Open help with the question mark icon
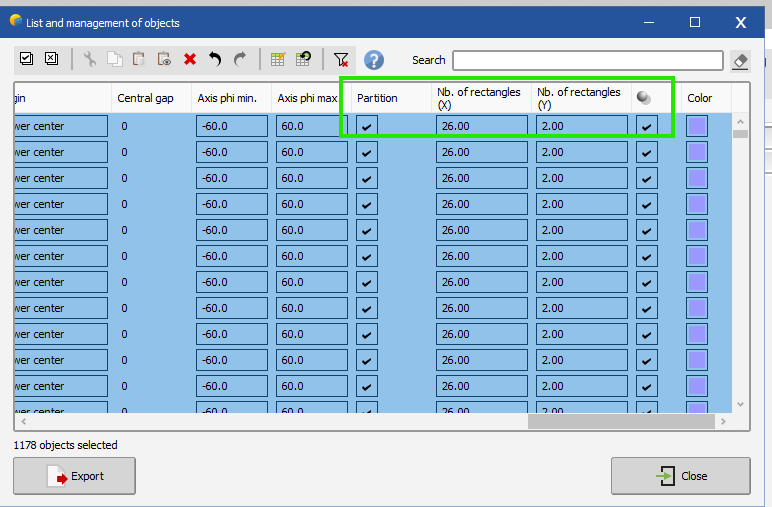Viewport: 772px width, 507px height. coord(374,60)
